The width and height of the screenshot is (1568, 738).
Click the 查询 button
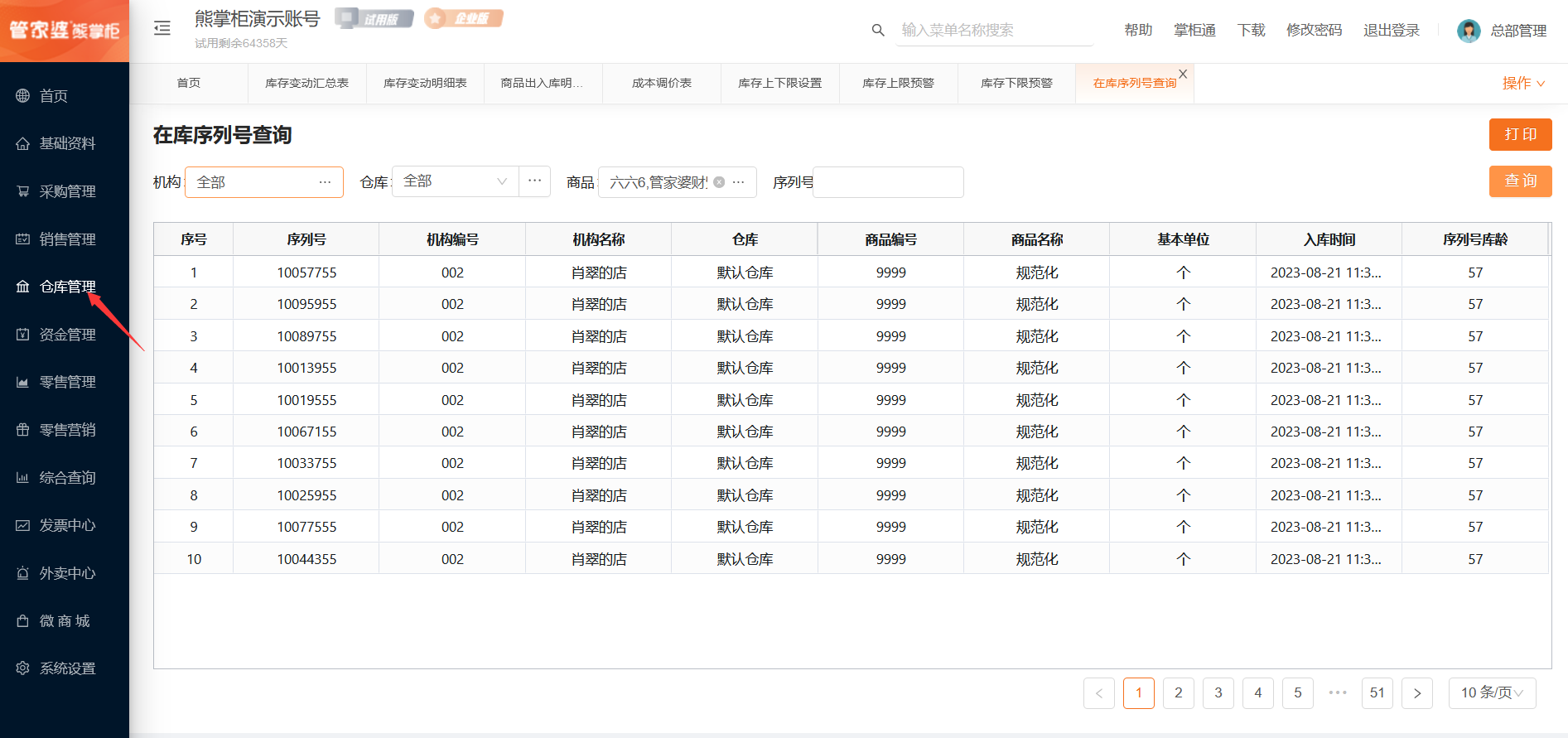tap(1521, 181)
